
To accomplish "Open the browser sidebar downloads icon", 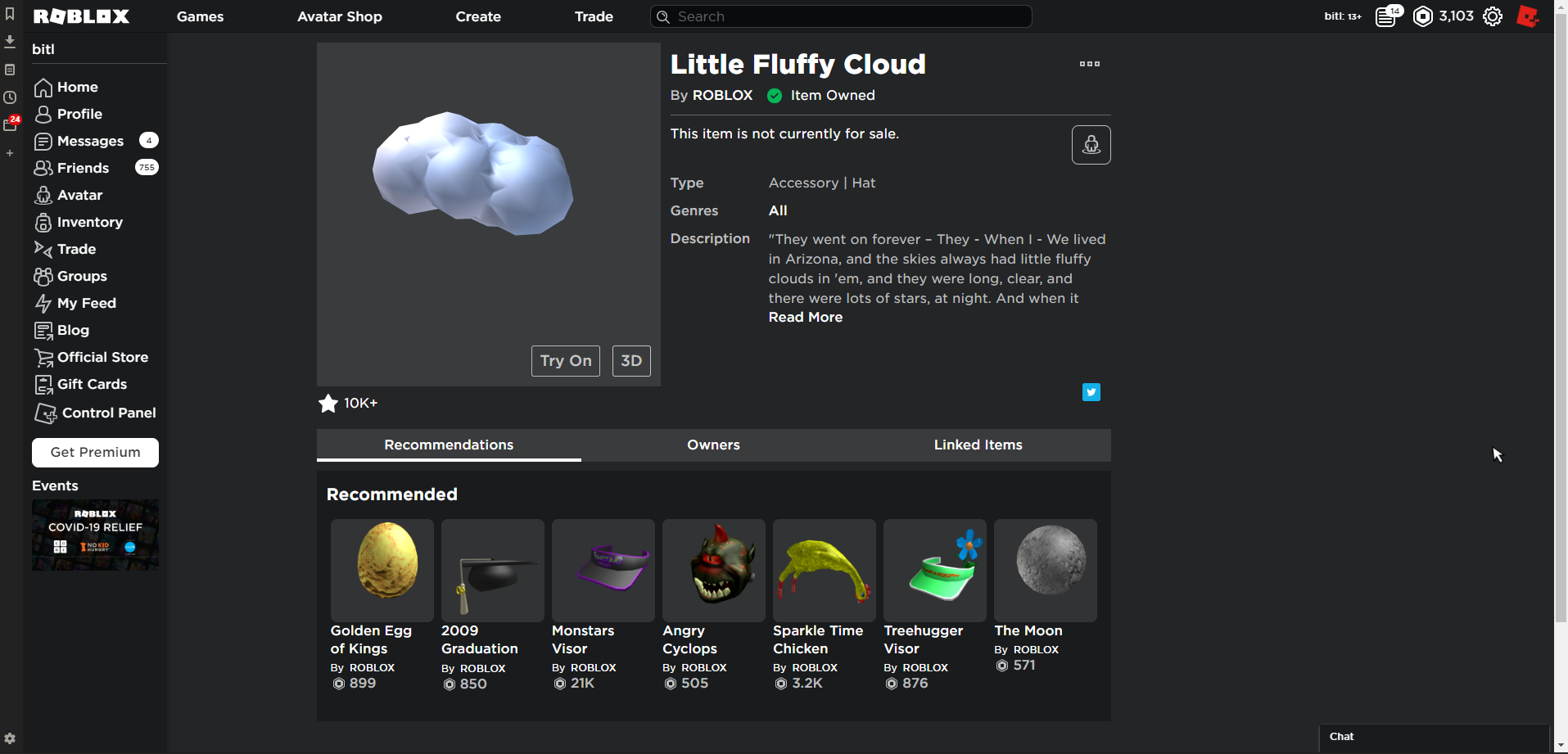I will [x=10, y=41].
